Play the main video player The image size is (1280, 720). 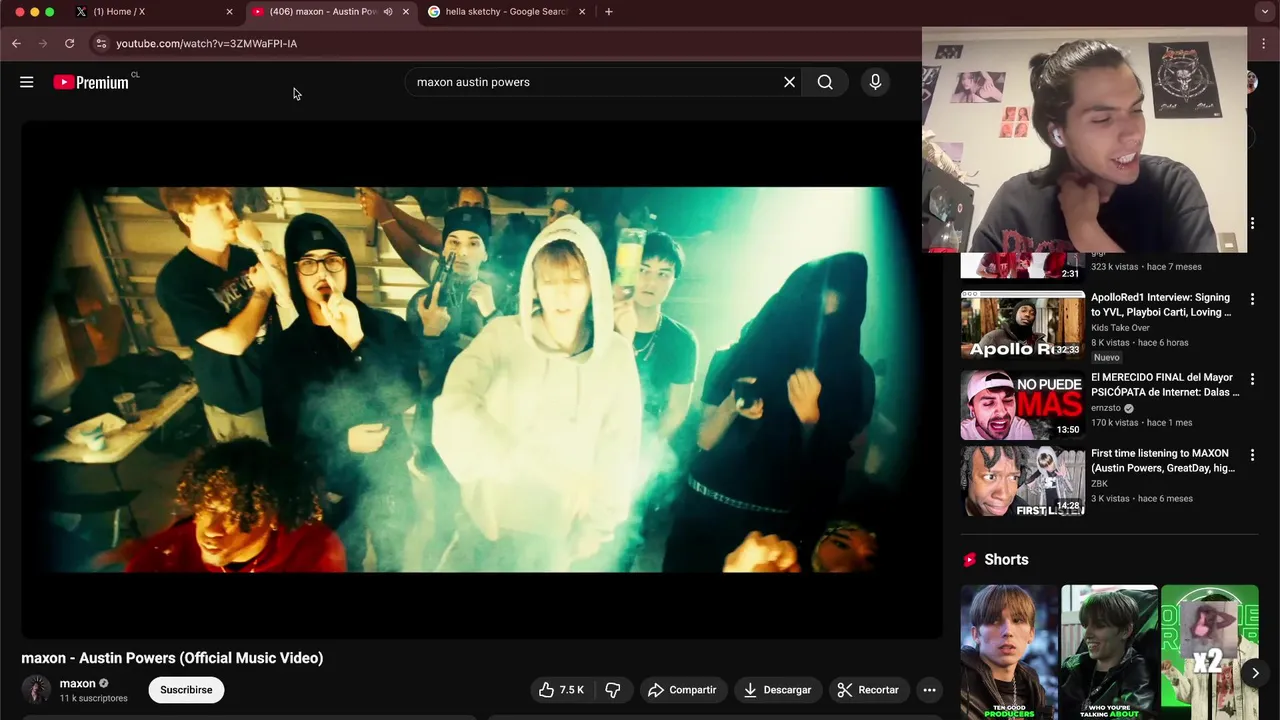[x=481, y=379]
